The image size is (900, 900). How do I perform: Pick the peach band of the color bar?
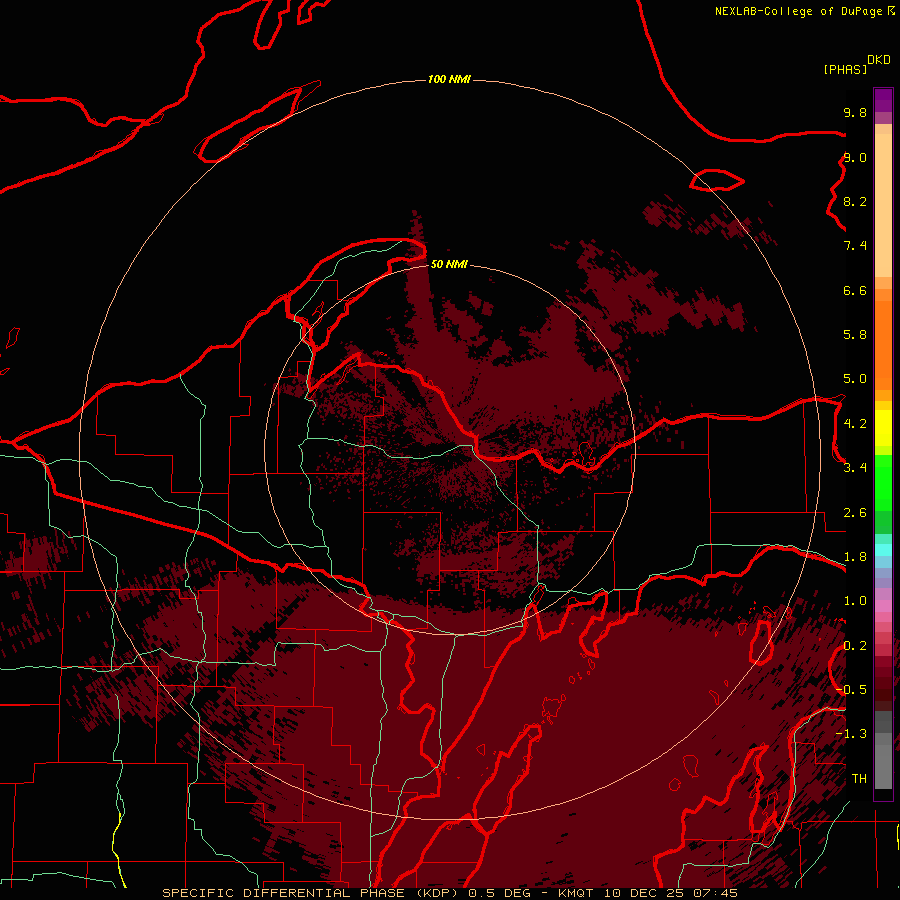pyautogui.click(x=883, y=205)
